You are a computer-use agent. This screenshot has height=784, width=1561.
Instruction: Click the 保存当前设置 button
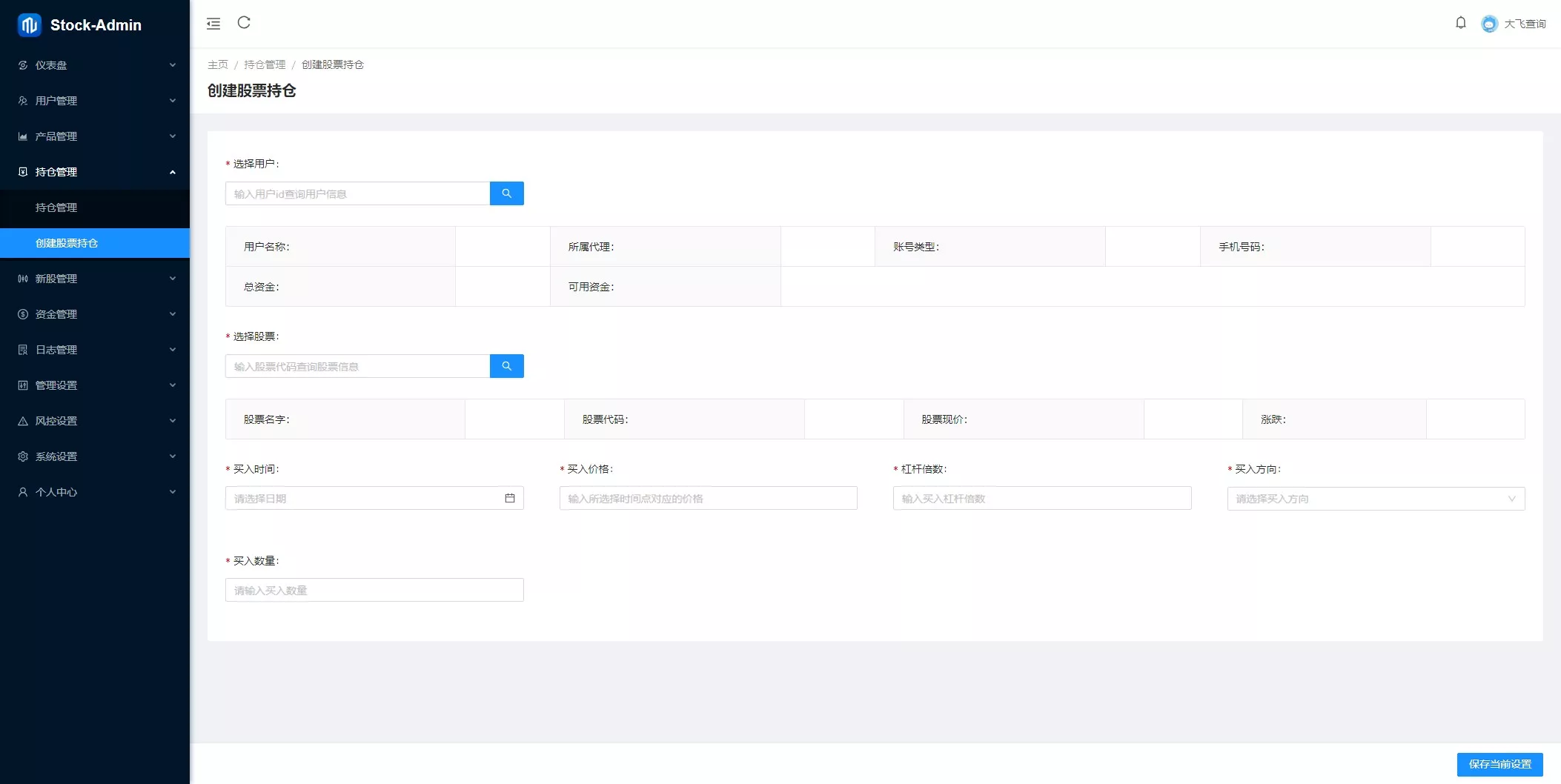point(1499,764)
